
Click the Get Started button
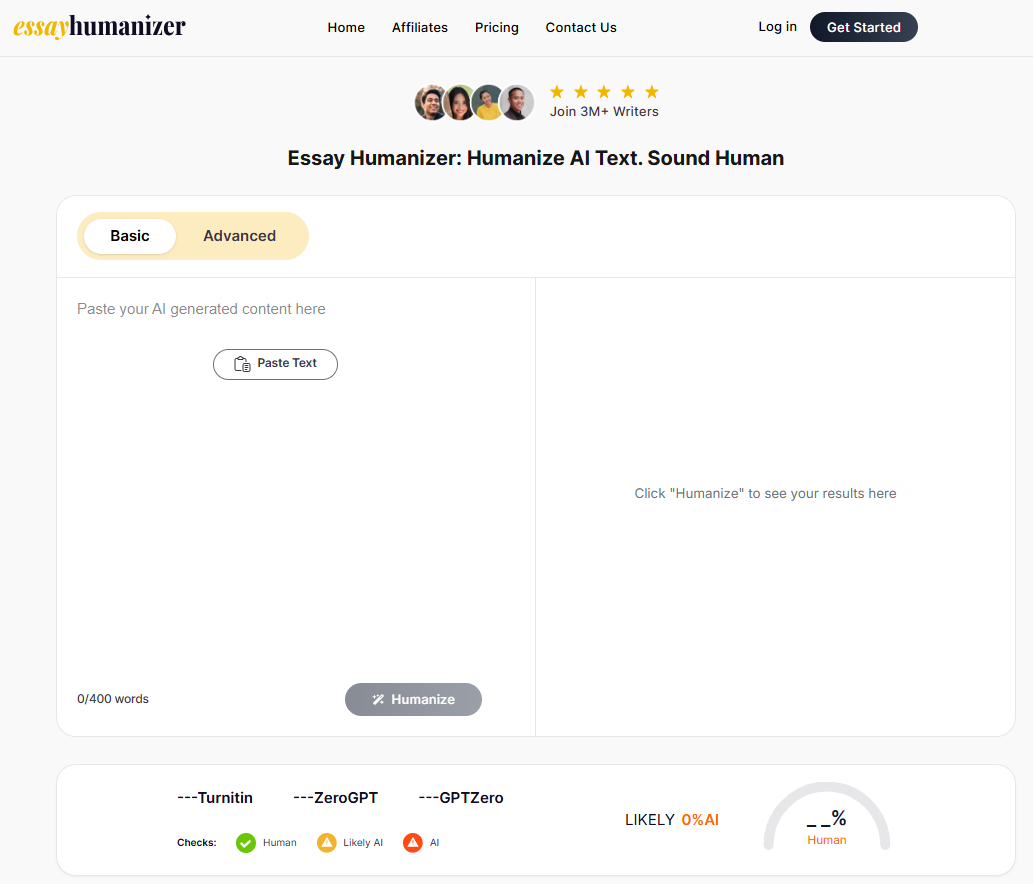pos(863,27)
